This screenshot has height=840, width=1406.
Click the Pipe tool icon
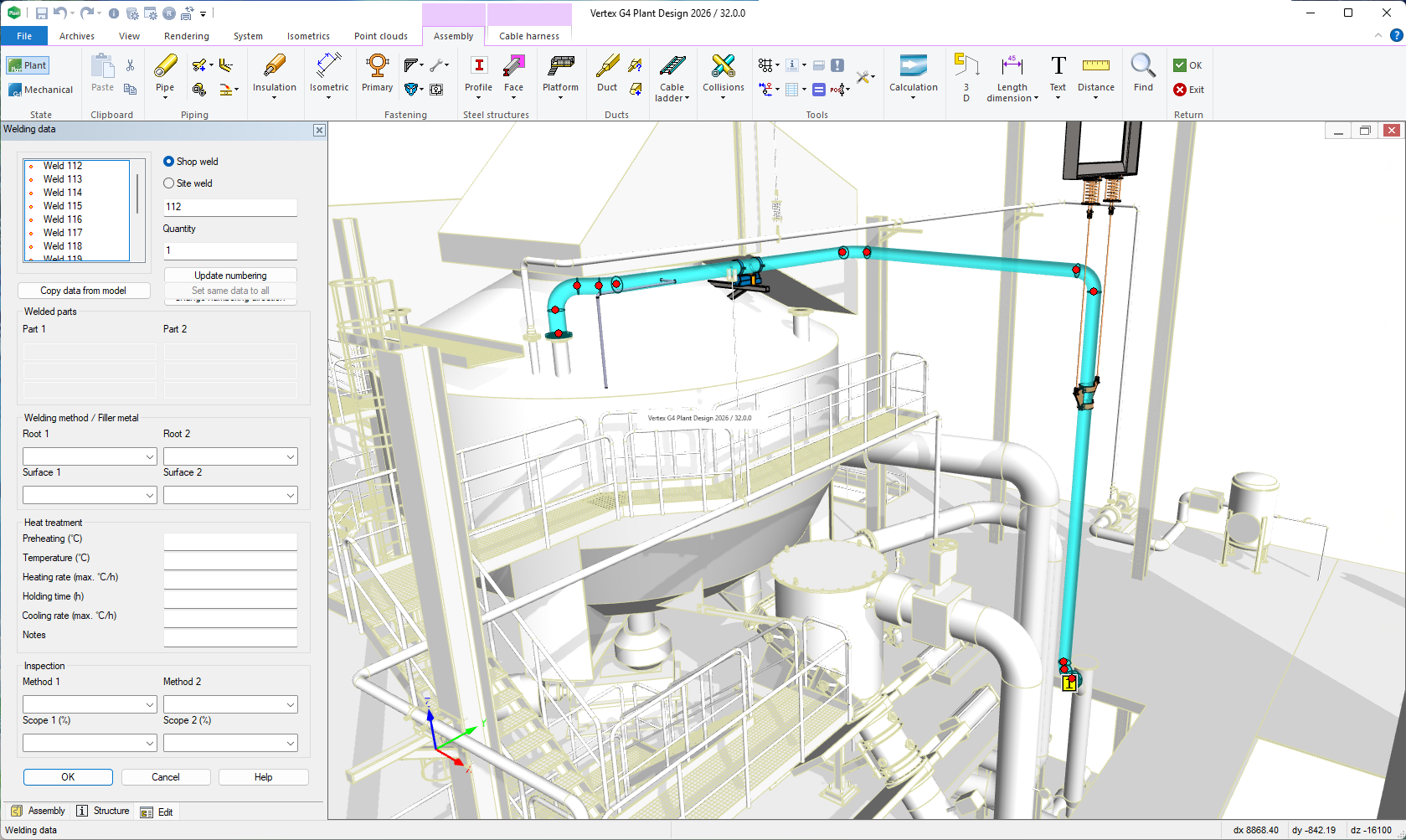point(165,66)
